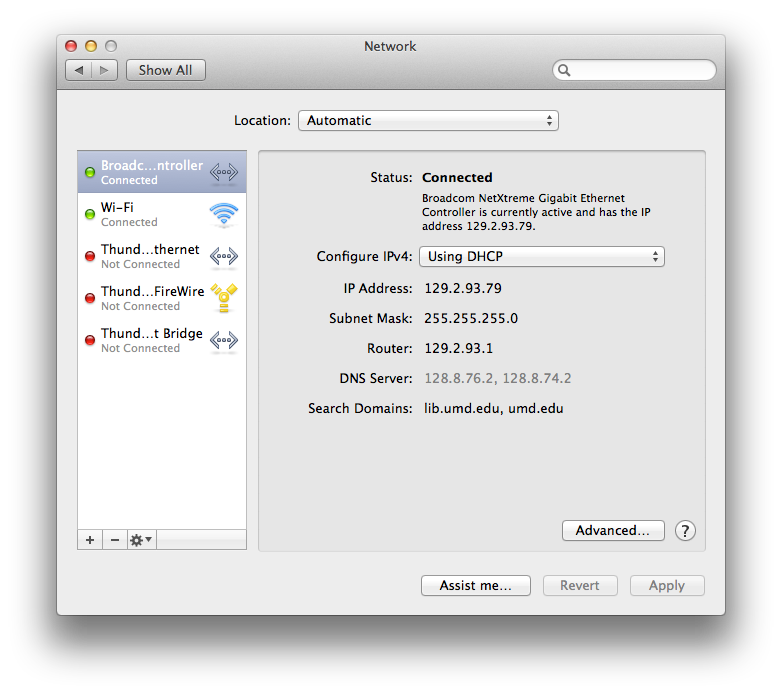
Task: Click the Broadcom controller Ethernet icon
Action: tap(223, 173)
